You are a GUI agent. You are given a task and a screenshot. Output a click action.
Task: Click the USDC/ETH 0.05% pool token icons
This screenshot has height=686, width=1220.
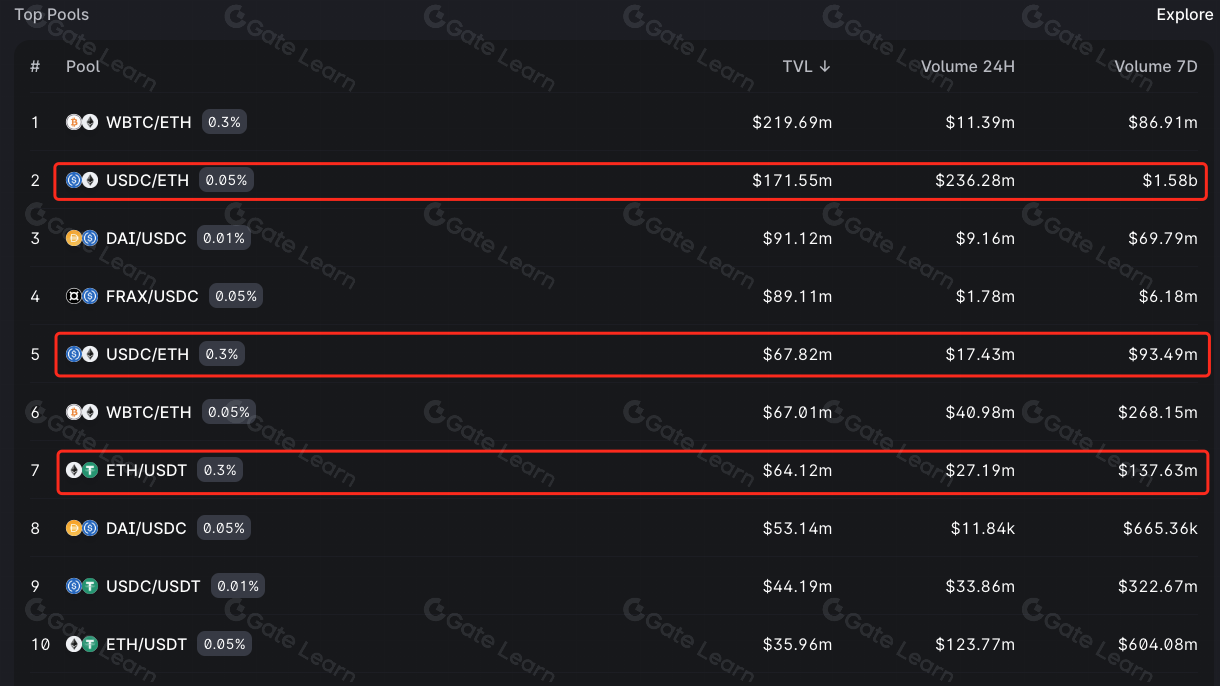(x=82, y=180)
